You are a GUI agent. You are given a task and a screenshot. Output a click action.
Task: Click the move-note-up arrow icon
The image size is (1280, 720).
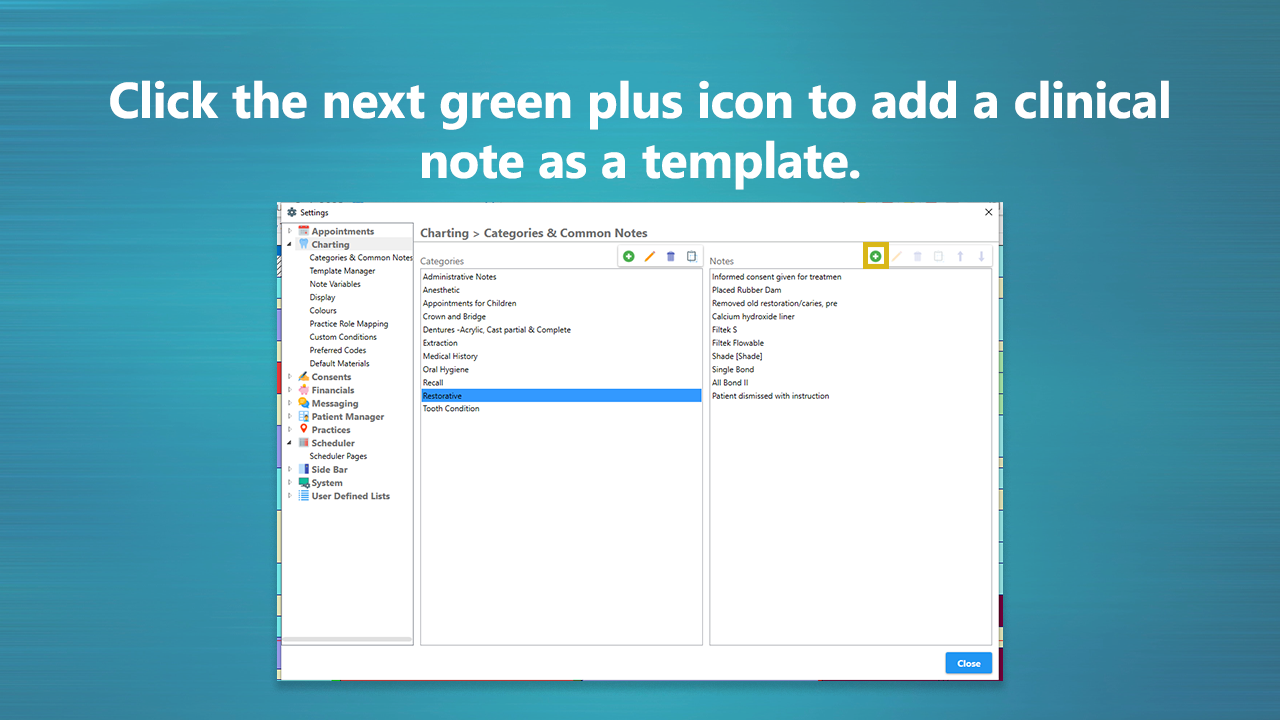(959, 256)
